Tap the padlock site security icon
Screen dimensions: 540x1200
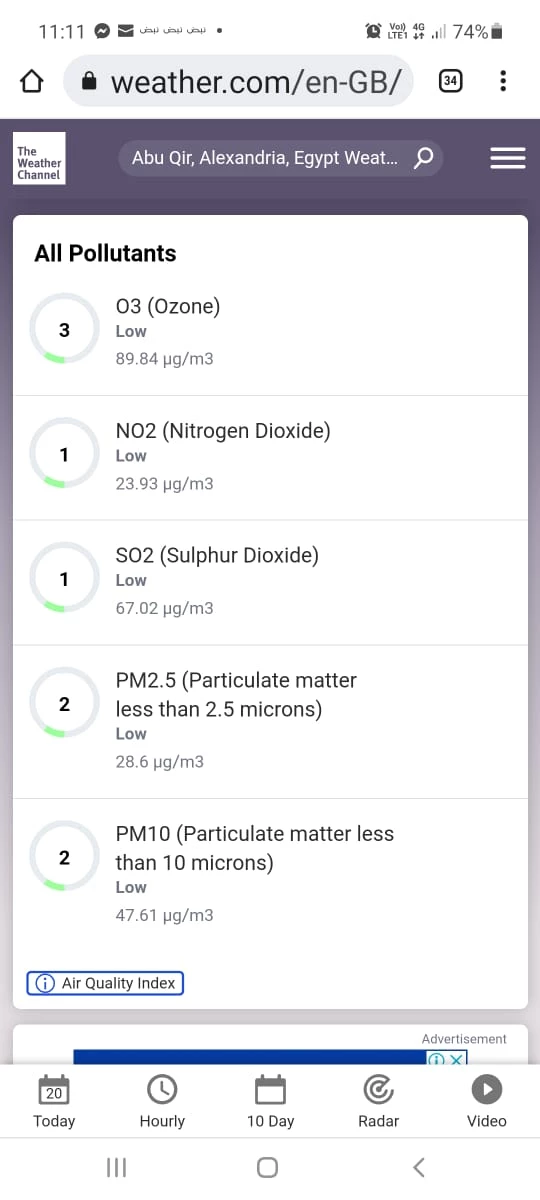(x=90, y=82)
